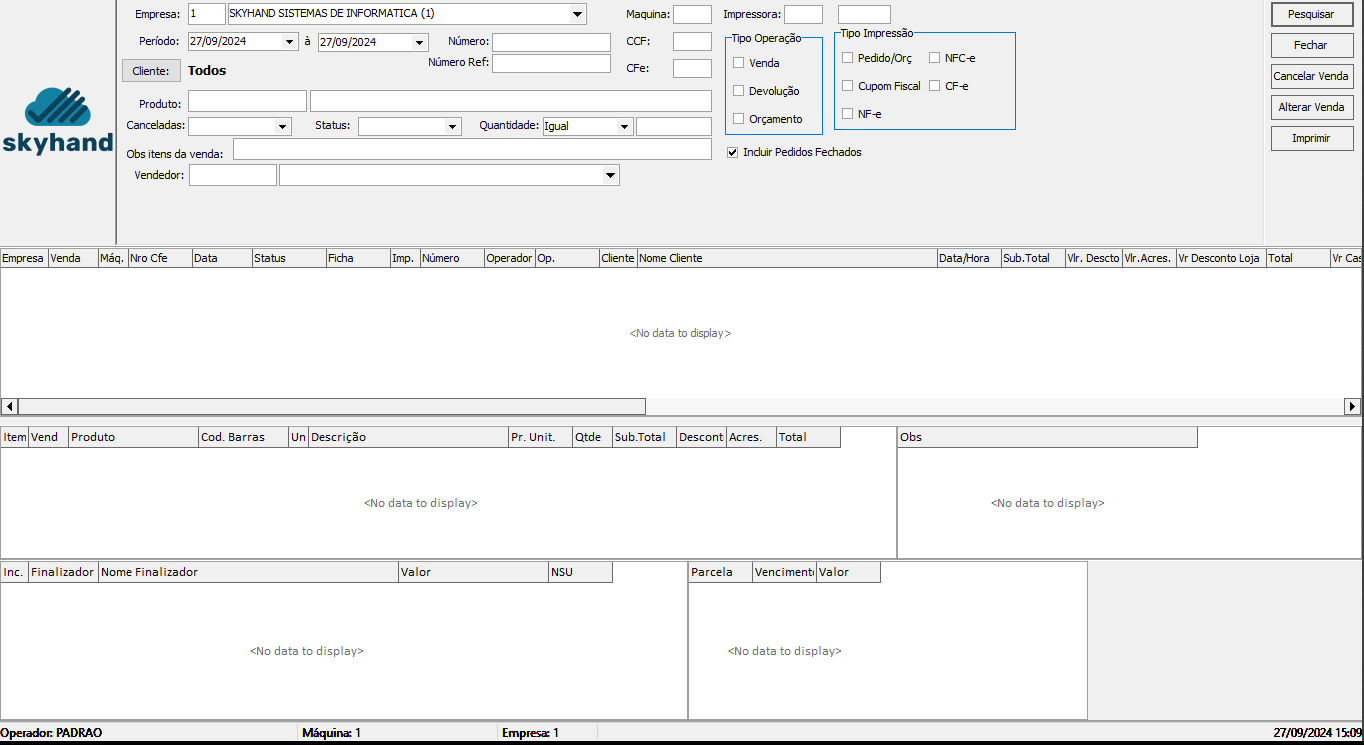Open the Quantidade comparison dropdown
This screenshot has width=1364, height=745.
624,127
